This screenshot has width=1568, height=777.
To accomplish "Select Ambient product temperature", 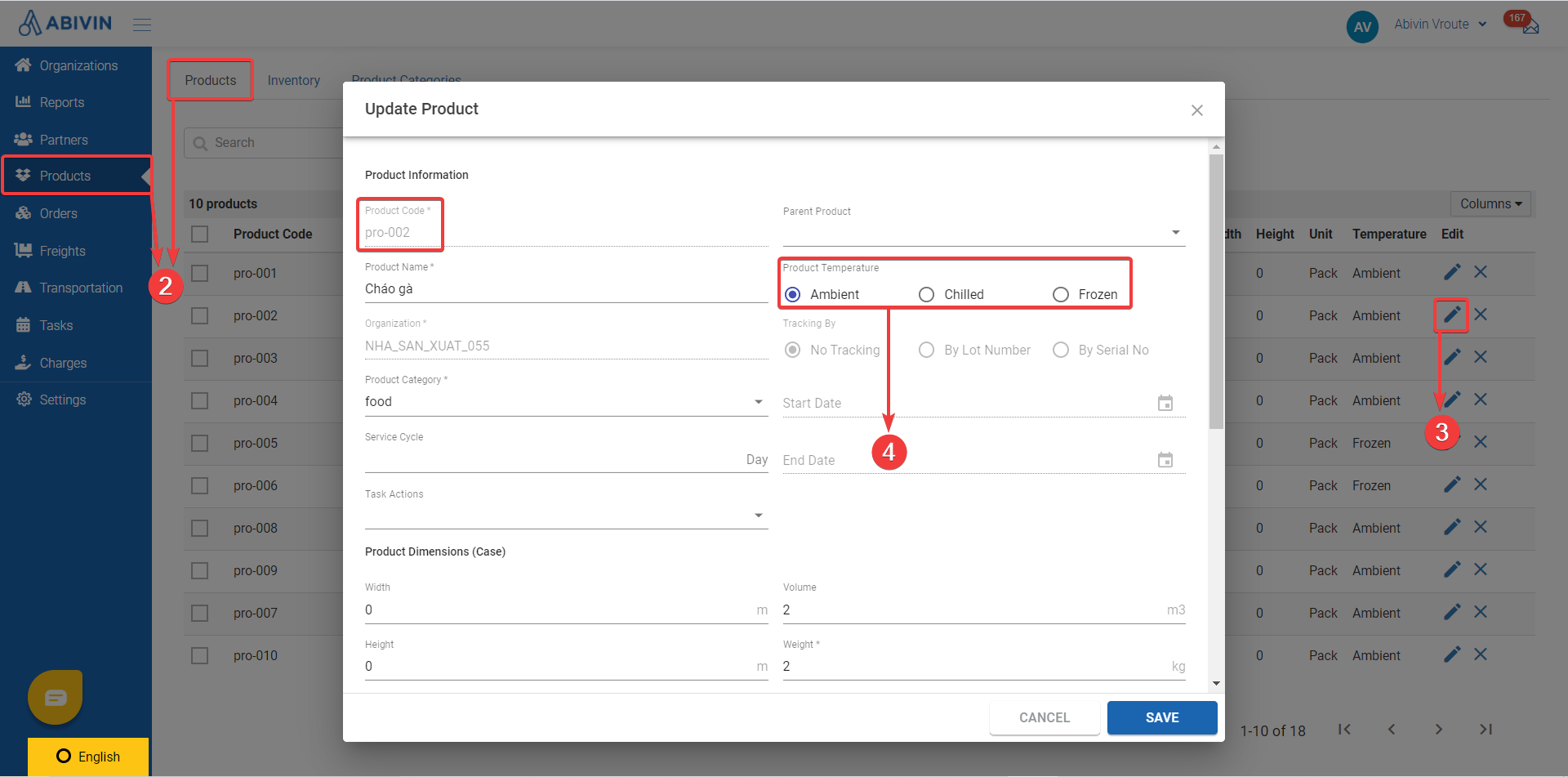I will pyautogui.click(x=792, y=294).
